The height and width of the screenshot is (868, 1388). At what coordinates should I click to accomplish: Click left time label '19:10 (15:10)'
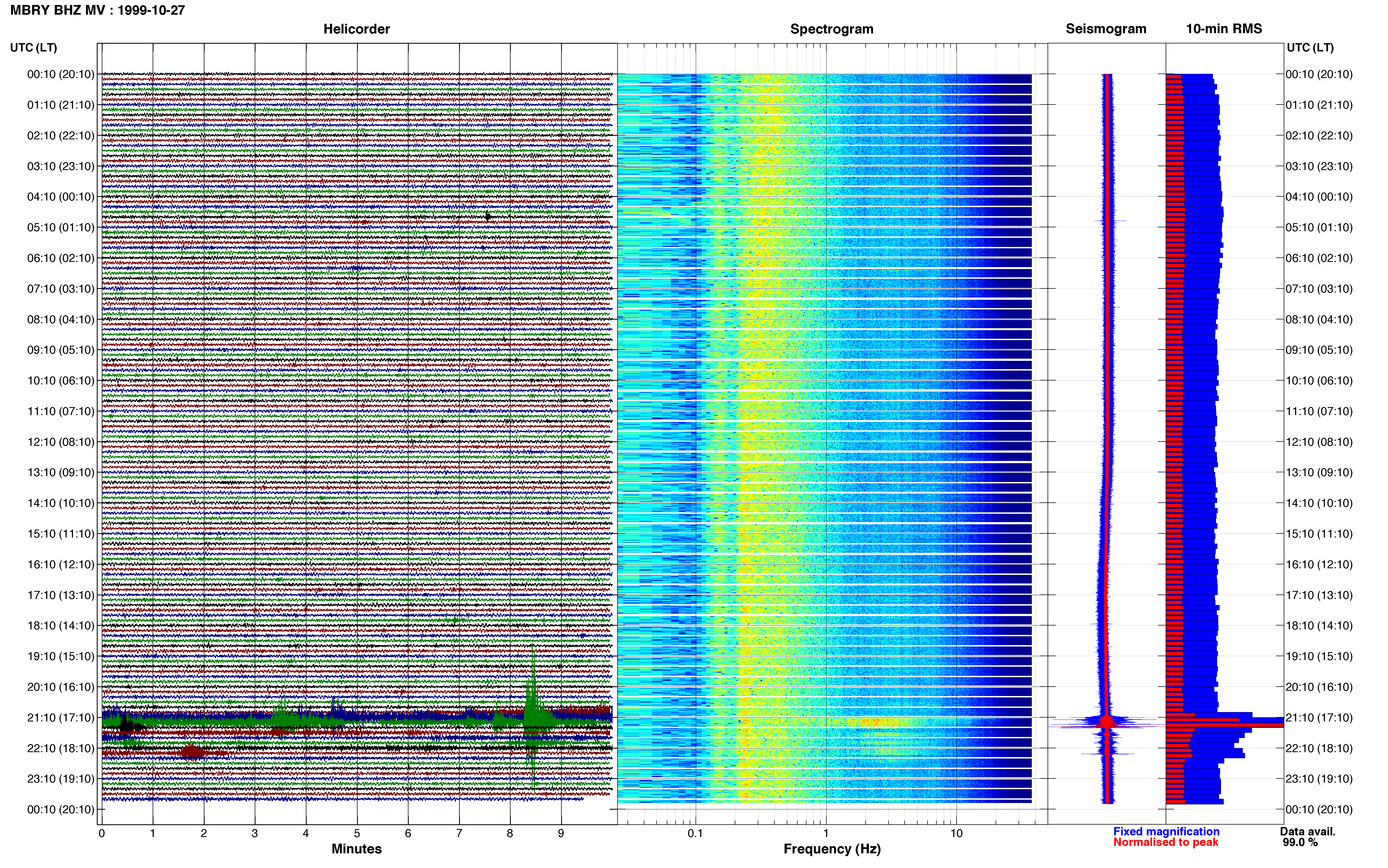tap(61, 656)
